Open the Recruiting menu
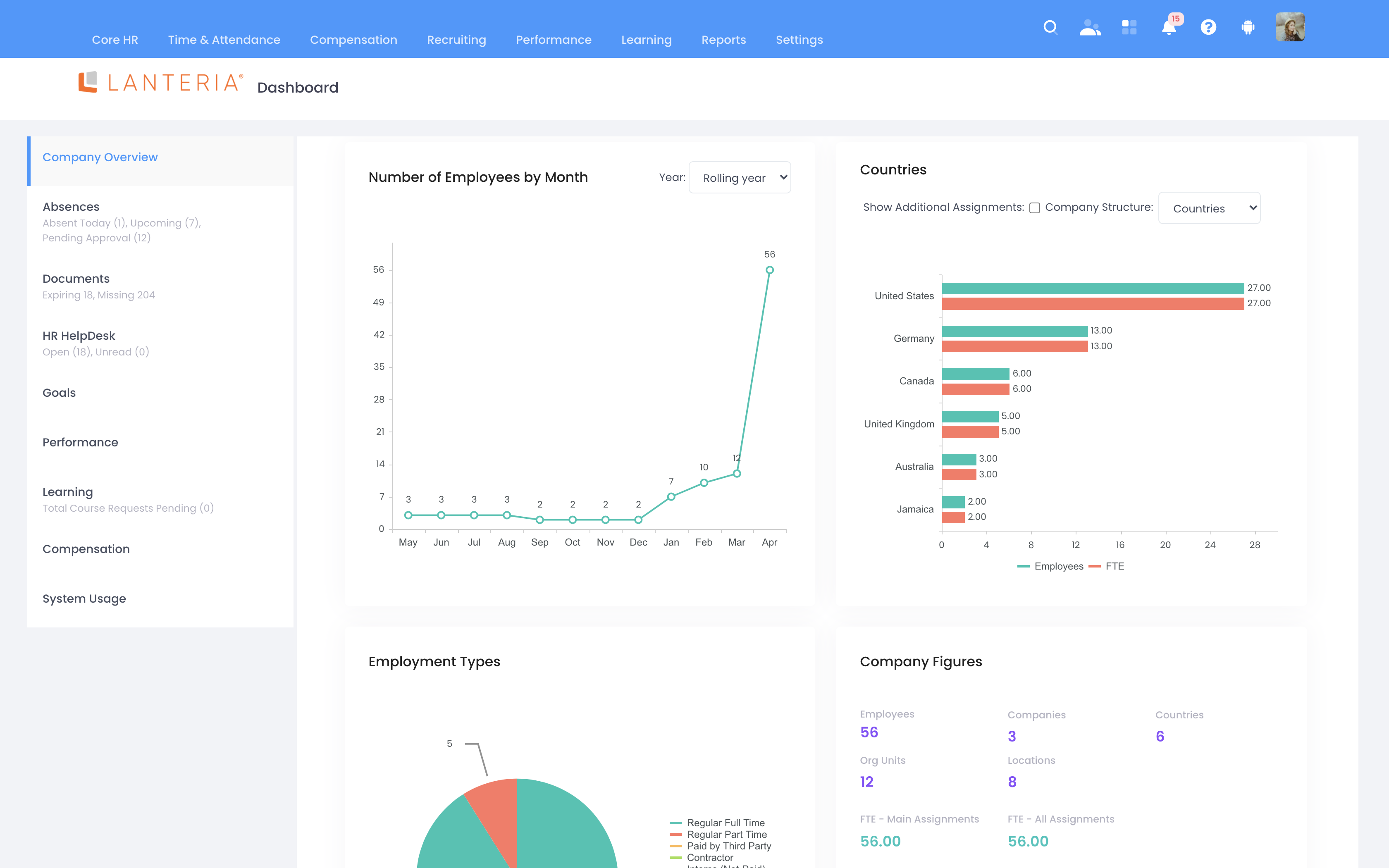1389x868 pixels. [x=456, y=40]
